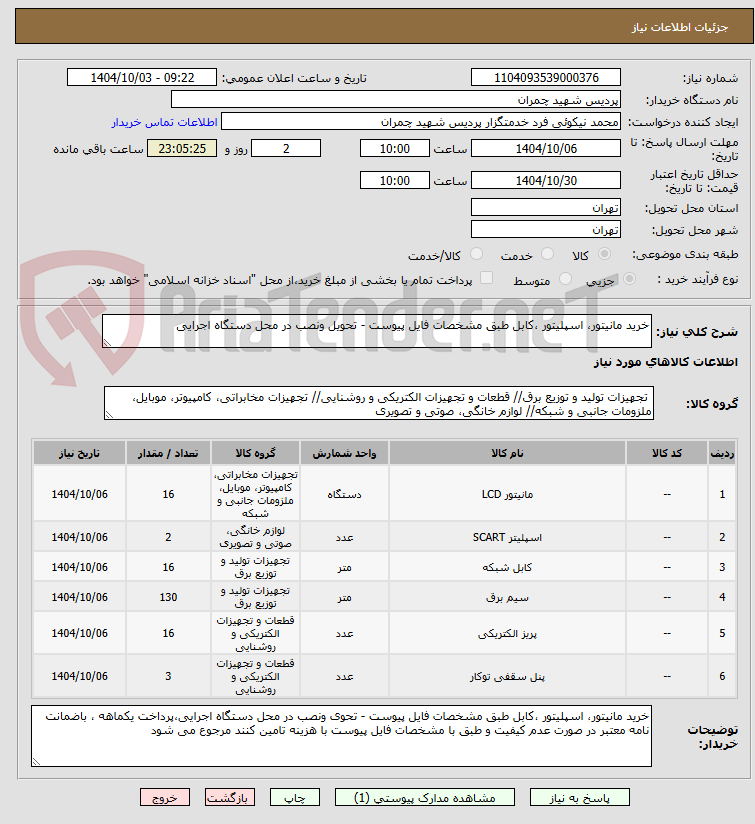Click the remaining days field showing 2

[x=286, y=148]
